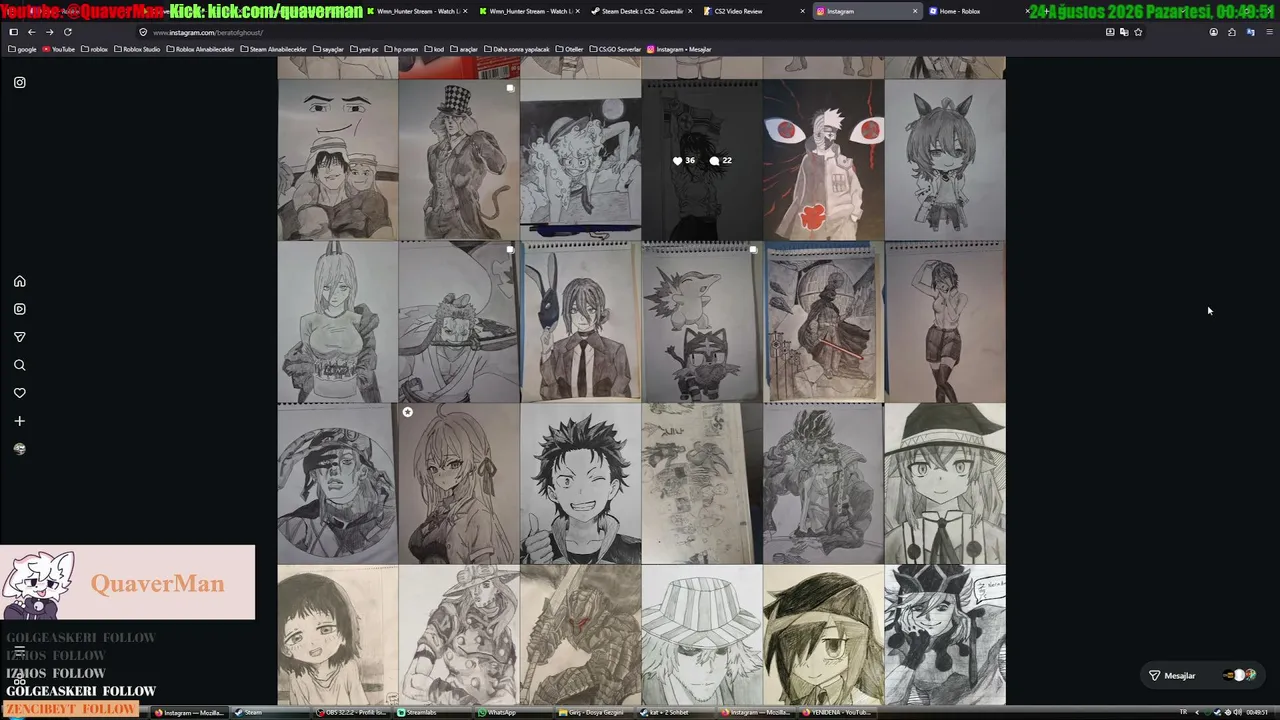Open the pinned long-haired girl drawing
This screenshot has height=720, width=1280.
pos(458,484)
